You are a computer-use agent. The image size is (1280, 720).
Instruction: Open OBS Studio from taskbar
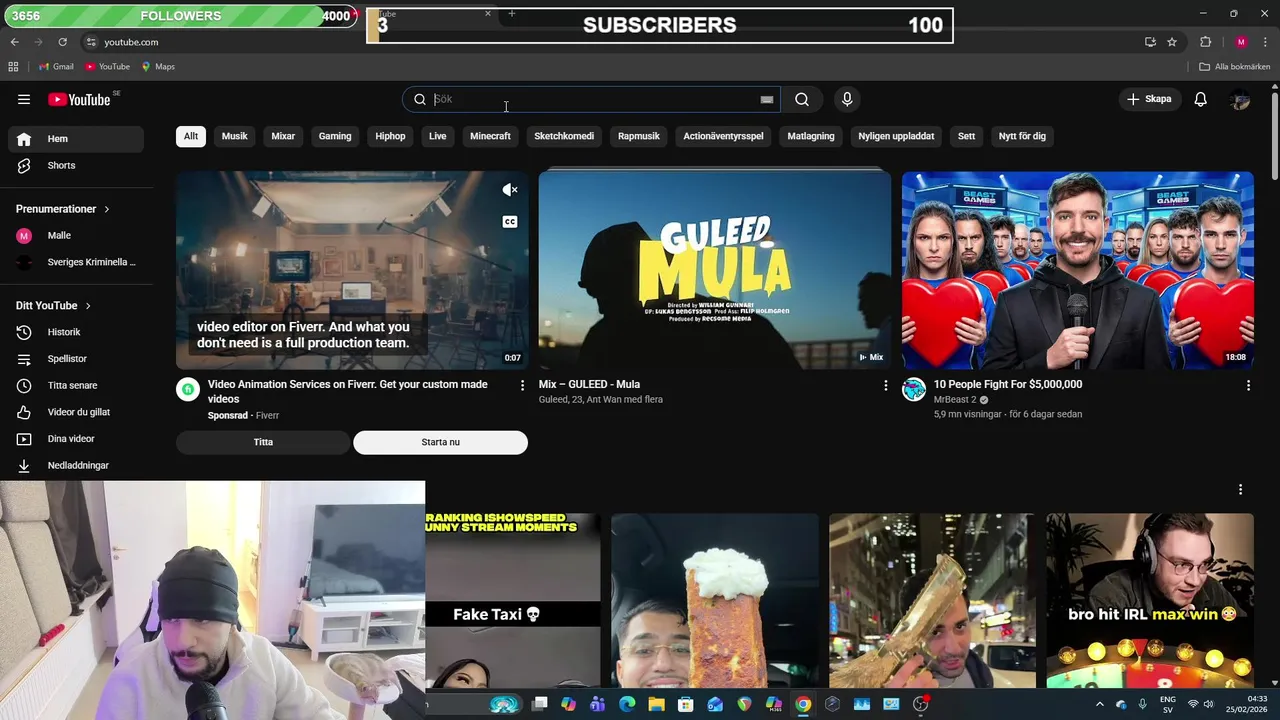tap(921, 704)
